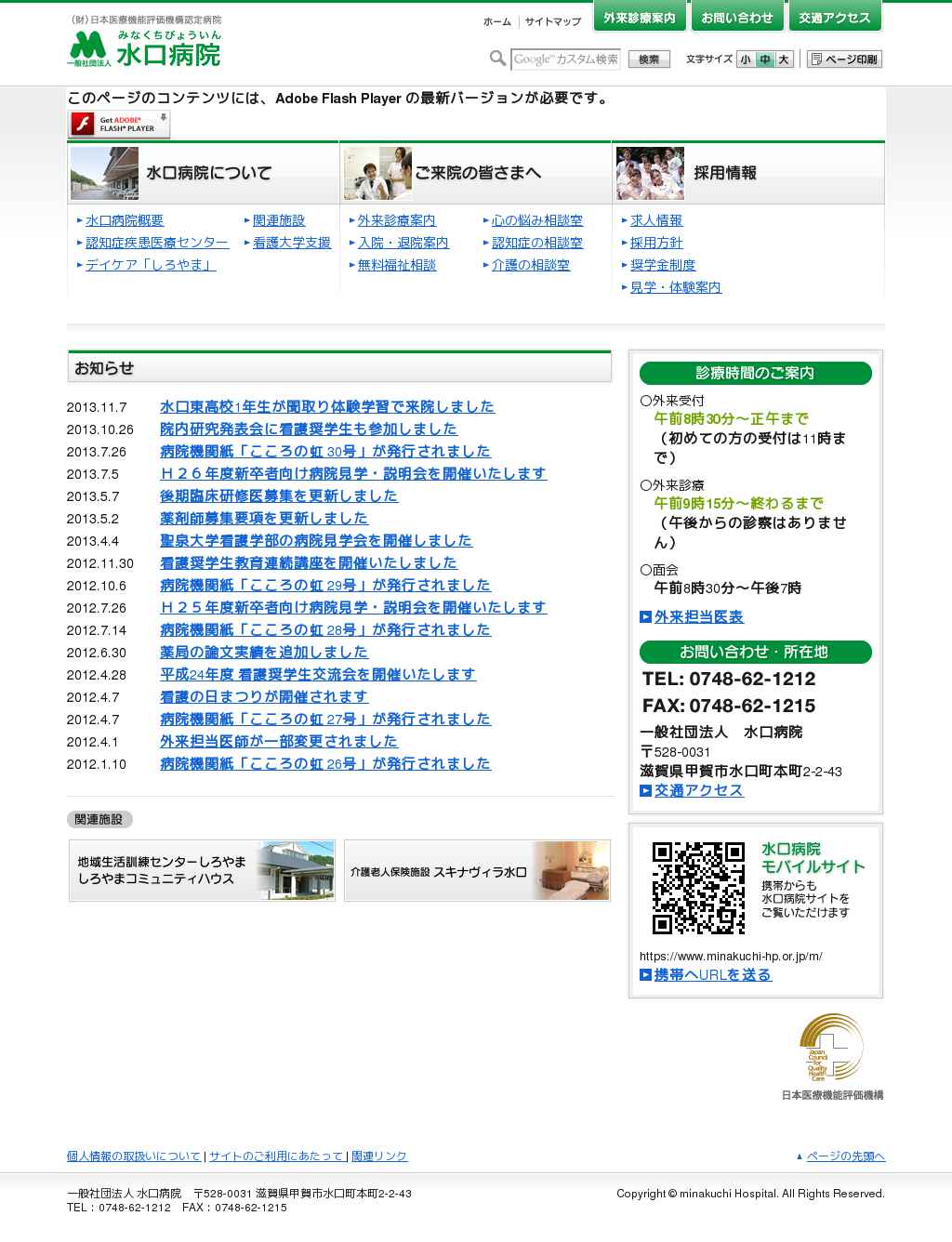Set font size to small (小)
The width and height of the screenshot is (952, 1242).
[x=746, y=59]
